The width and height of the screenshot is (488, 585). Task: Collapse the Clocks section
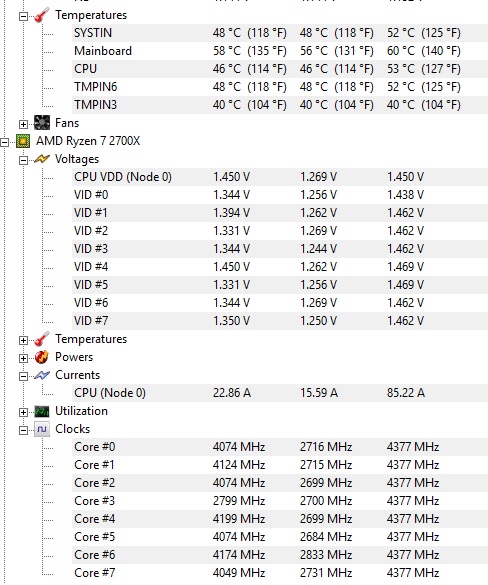23,431
